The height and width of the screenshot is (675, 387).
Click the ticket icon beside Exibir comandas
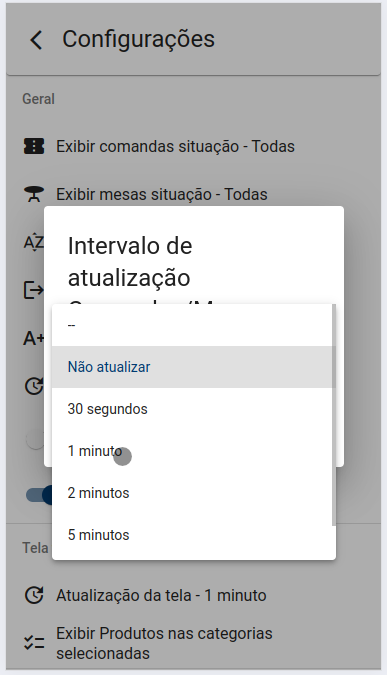point(34,146)
